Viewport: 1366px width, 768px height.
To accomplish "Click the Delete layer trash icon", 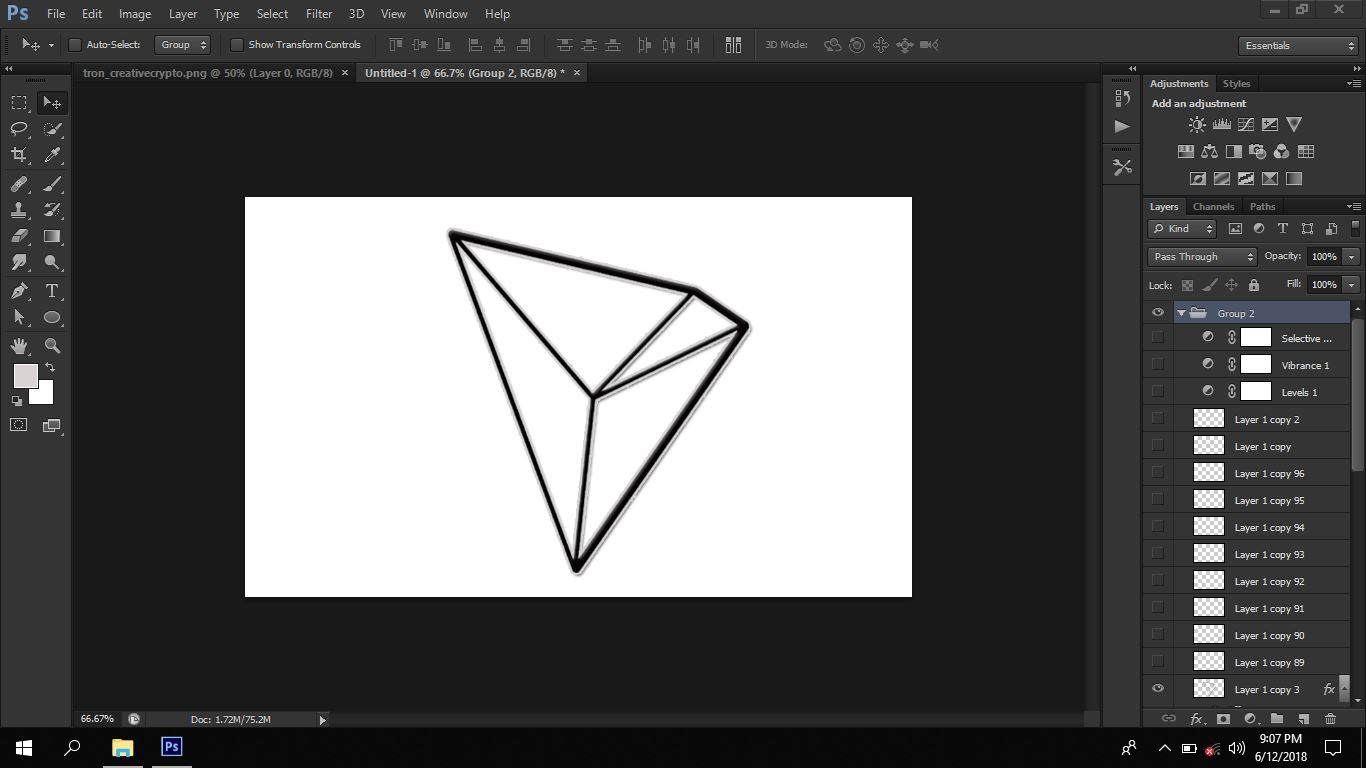I will [x=1330, y=719].
